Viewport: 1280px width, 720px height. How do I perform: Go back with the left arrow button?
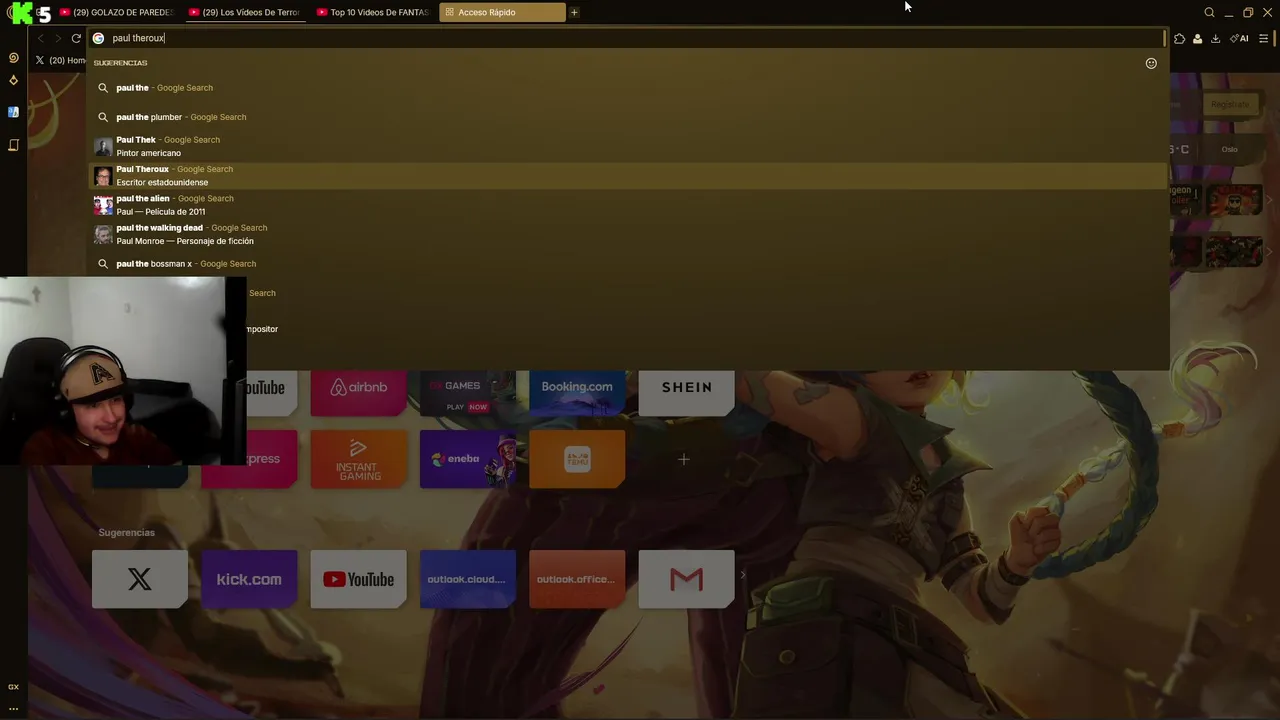click(40, 38)
